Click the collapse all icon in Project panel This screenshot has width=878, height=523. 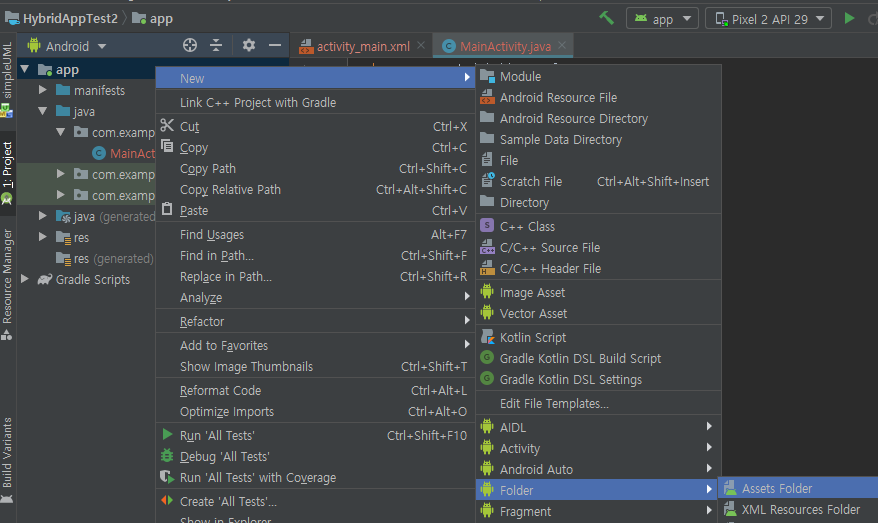click(x=216, y=45)
